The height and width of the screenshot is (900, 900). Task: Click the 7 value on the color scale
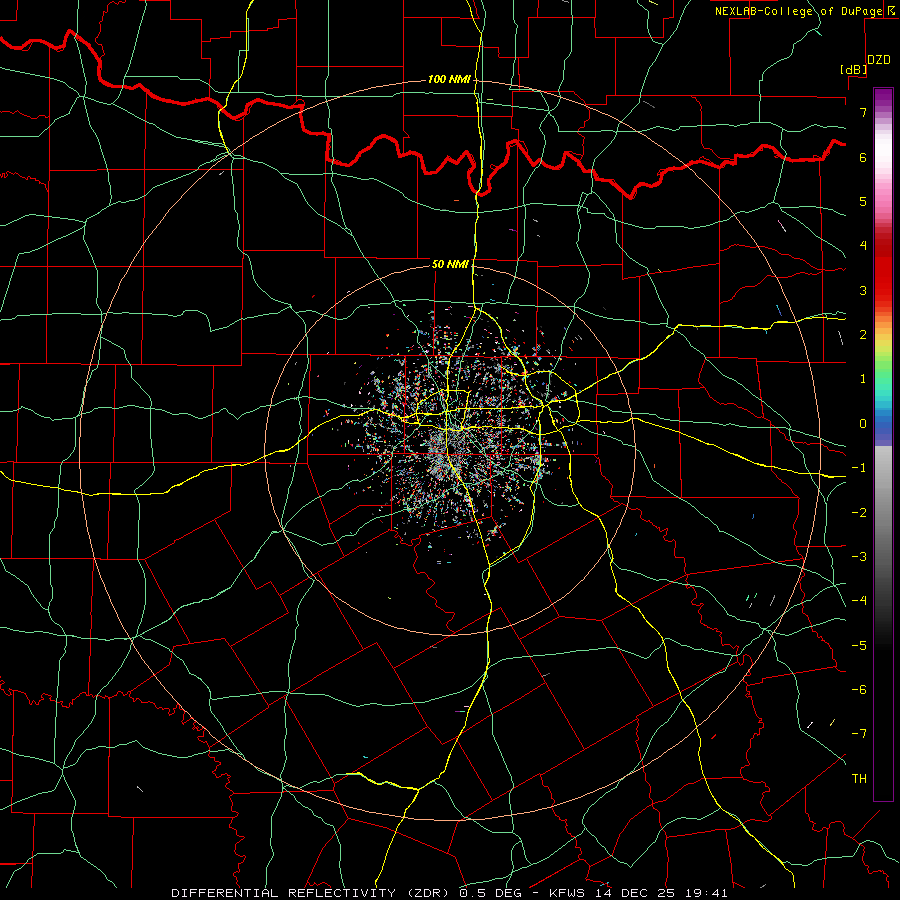coord(863,112)
